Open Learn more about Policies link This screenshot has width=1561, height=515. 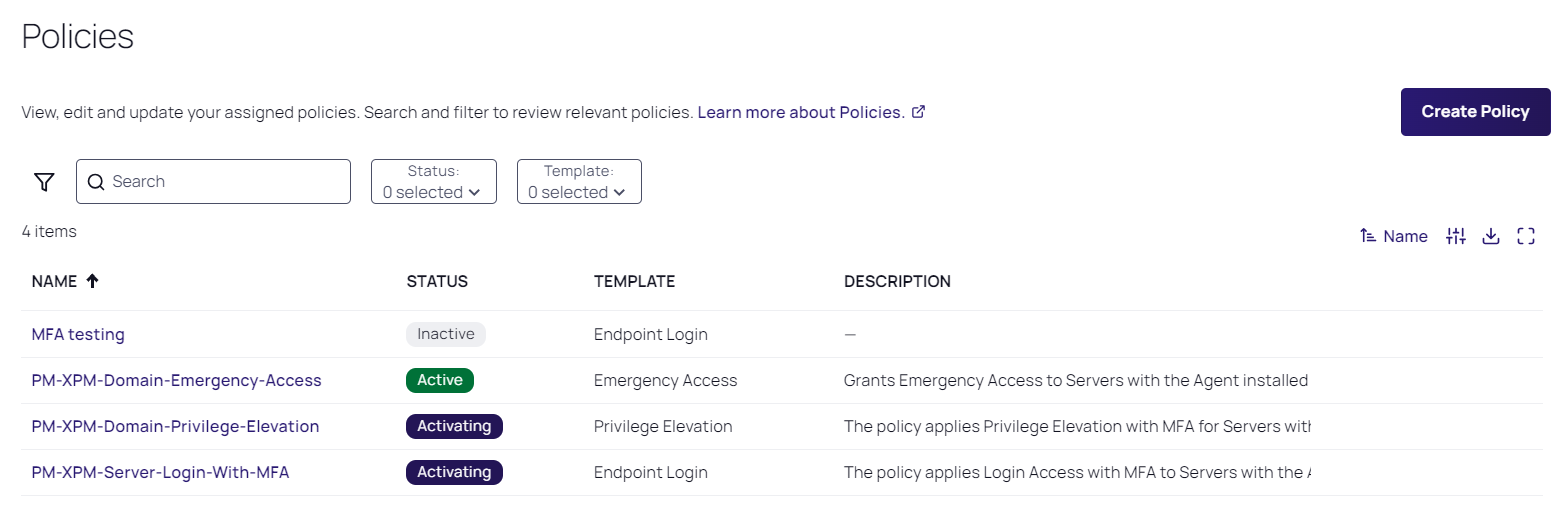click(x=800, y=112)
